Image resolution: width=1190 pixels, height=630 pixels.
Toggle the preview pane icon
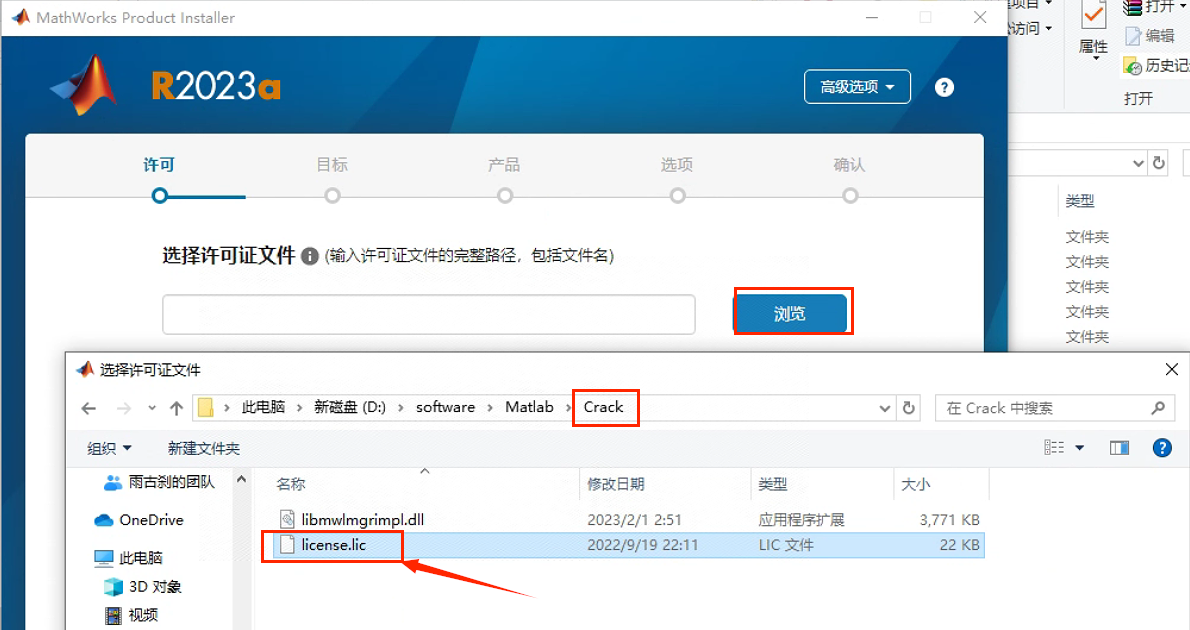pyautogui.click(x=1119, y=448)
